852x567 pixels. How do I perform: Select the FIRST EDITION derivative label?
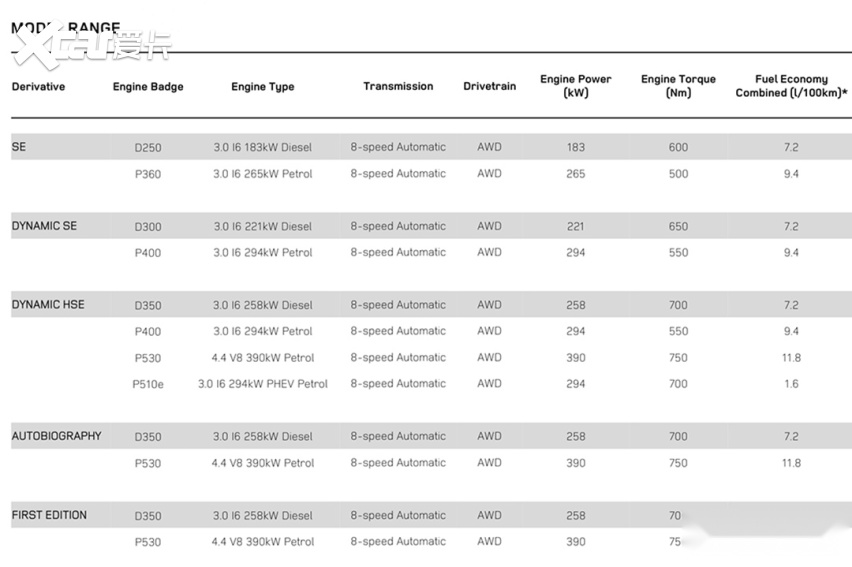(x=49, y=515)
